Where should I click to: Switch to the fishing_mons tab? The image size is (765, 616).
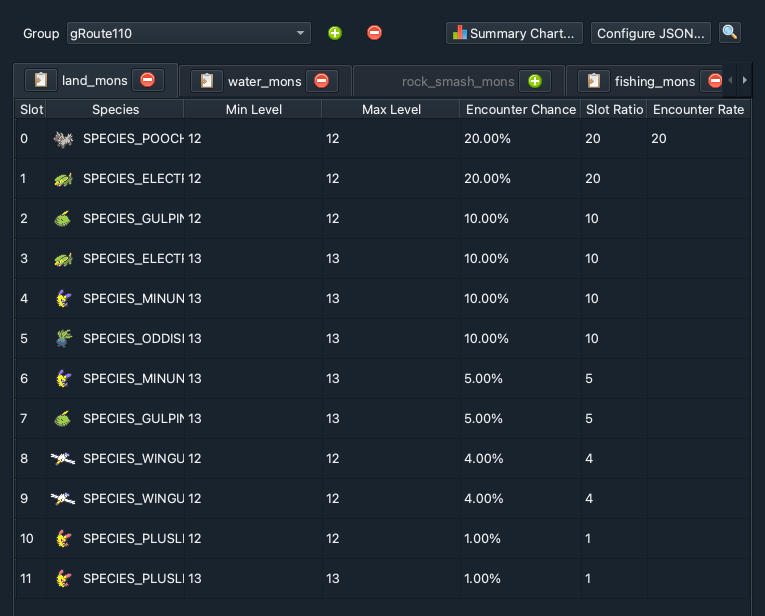point(654,81)
